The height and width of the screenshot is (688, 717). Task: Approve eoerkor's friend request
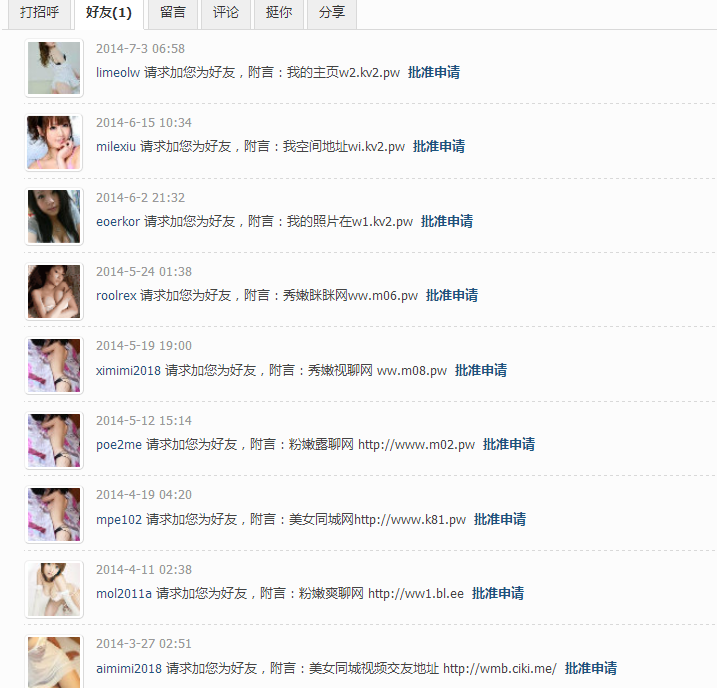(x=447, y=221)
